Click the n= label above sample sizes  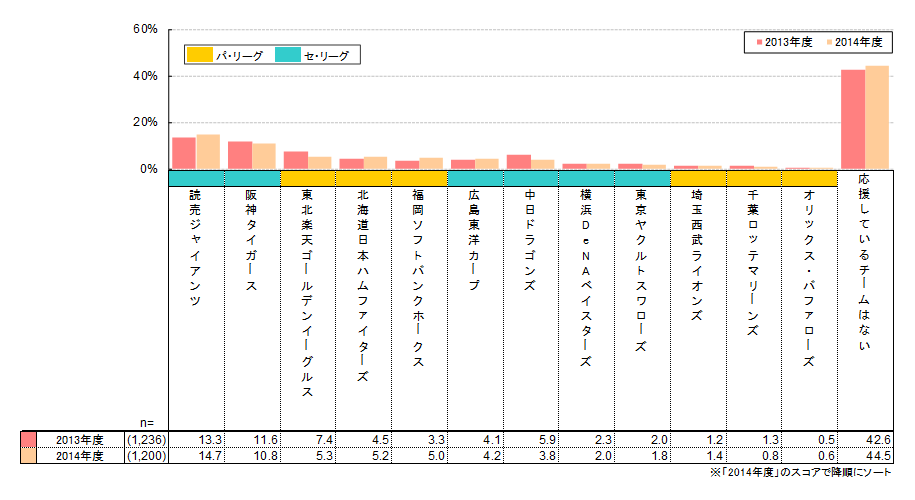point(147,423)
